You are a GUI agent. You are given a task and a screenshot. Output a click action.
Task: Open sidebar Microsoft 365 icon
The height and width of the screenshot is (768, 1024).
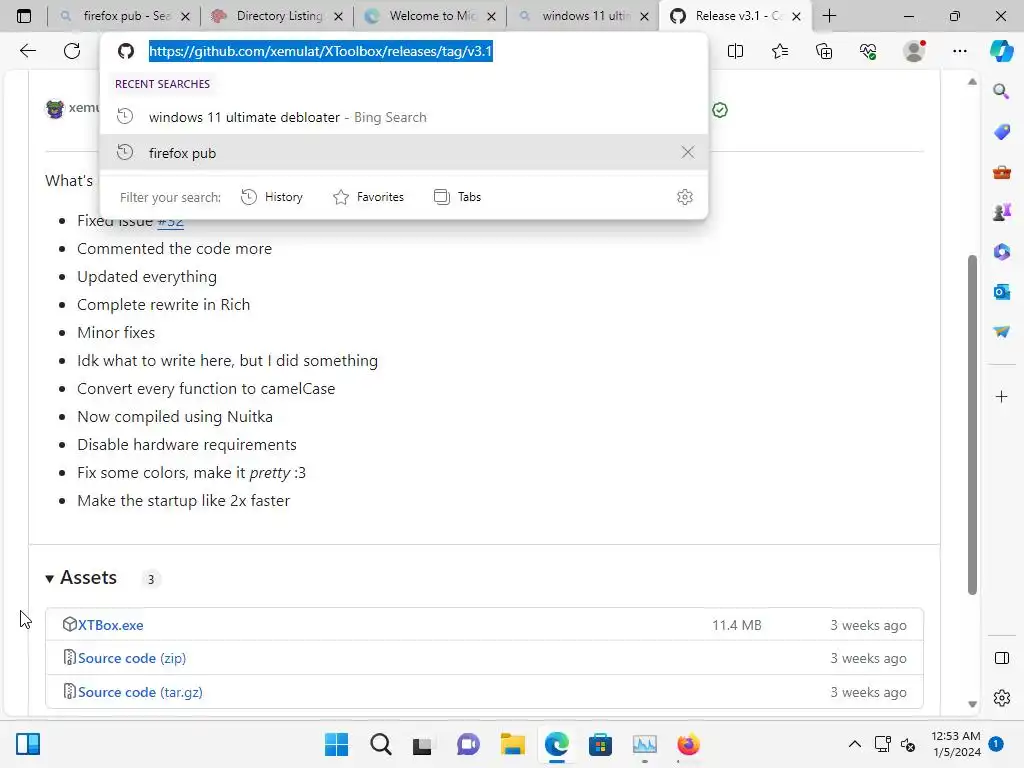click(1001, 251)
